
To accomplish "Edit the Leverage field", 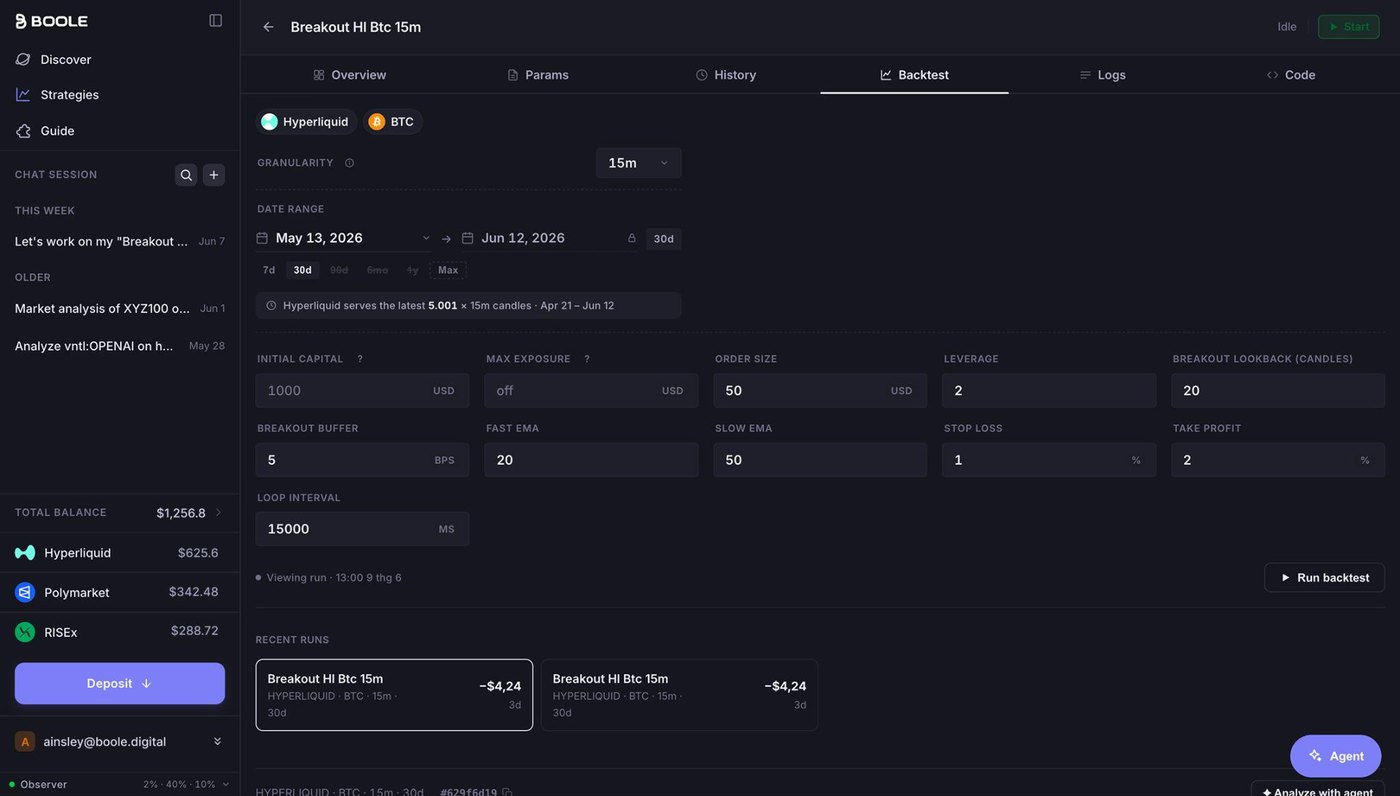I will [x=1049, y=391].
